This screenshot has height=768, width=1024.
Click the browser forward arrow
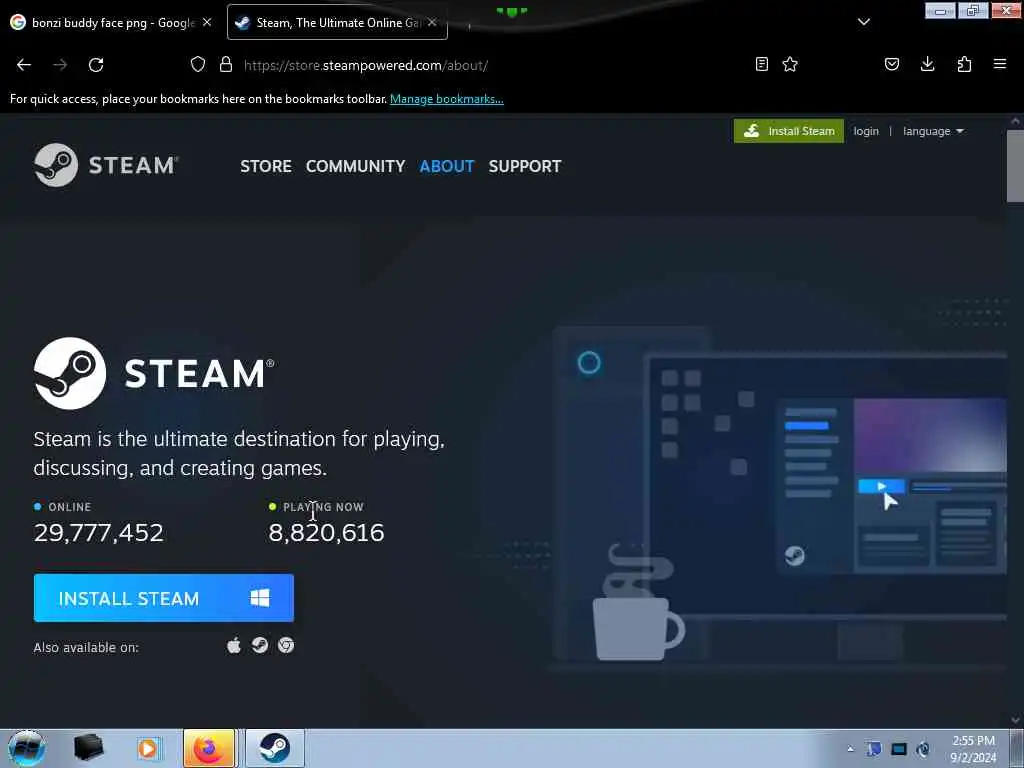point(60,65)
